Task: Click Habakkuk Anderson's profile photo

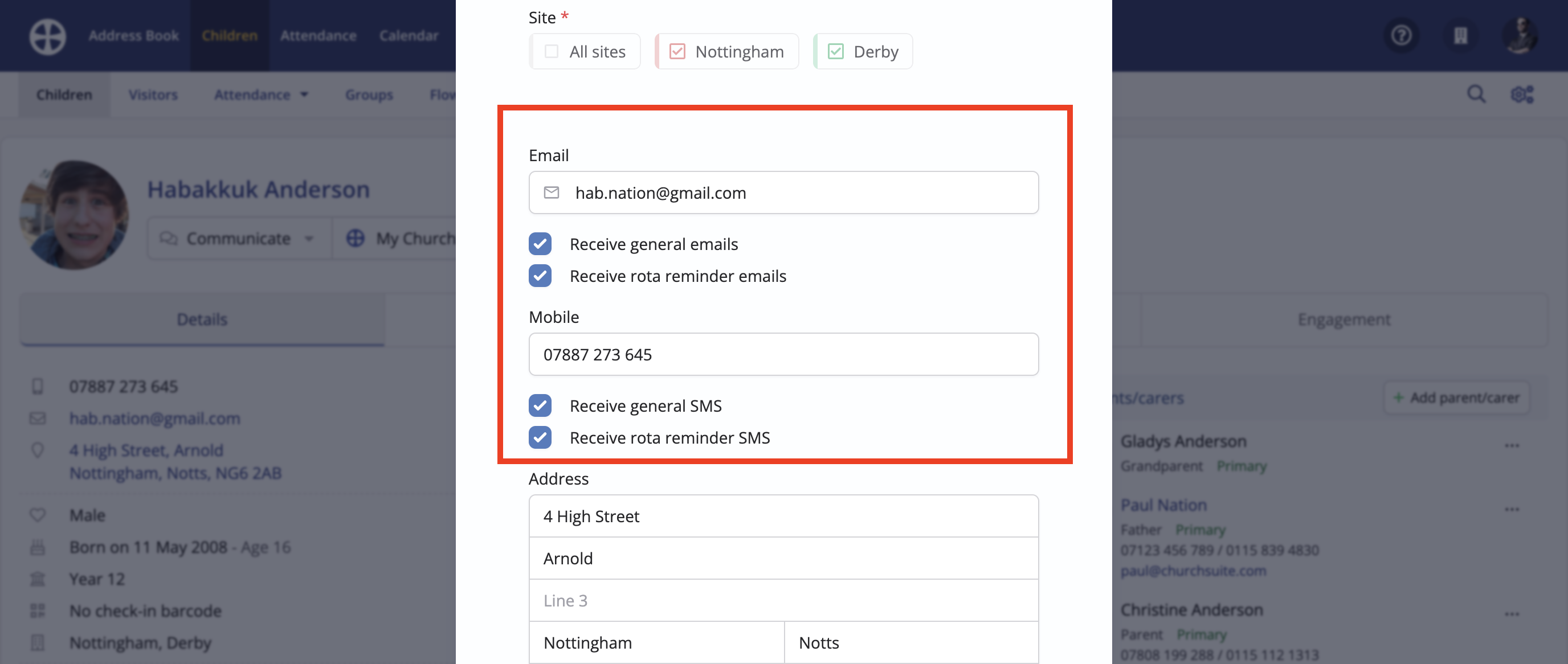Action: click(x=74, y=214)
